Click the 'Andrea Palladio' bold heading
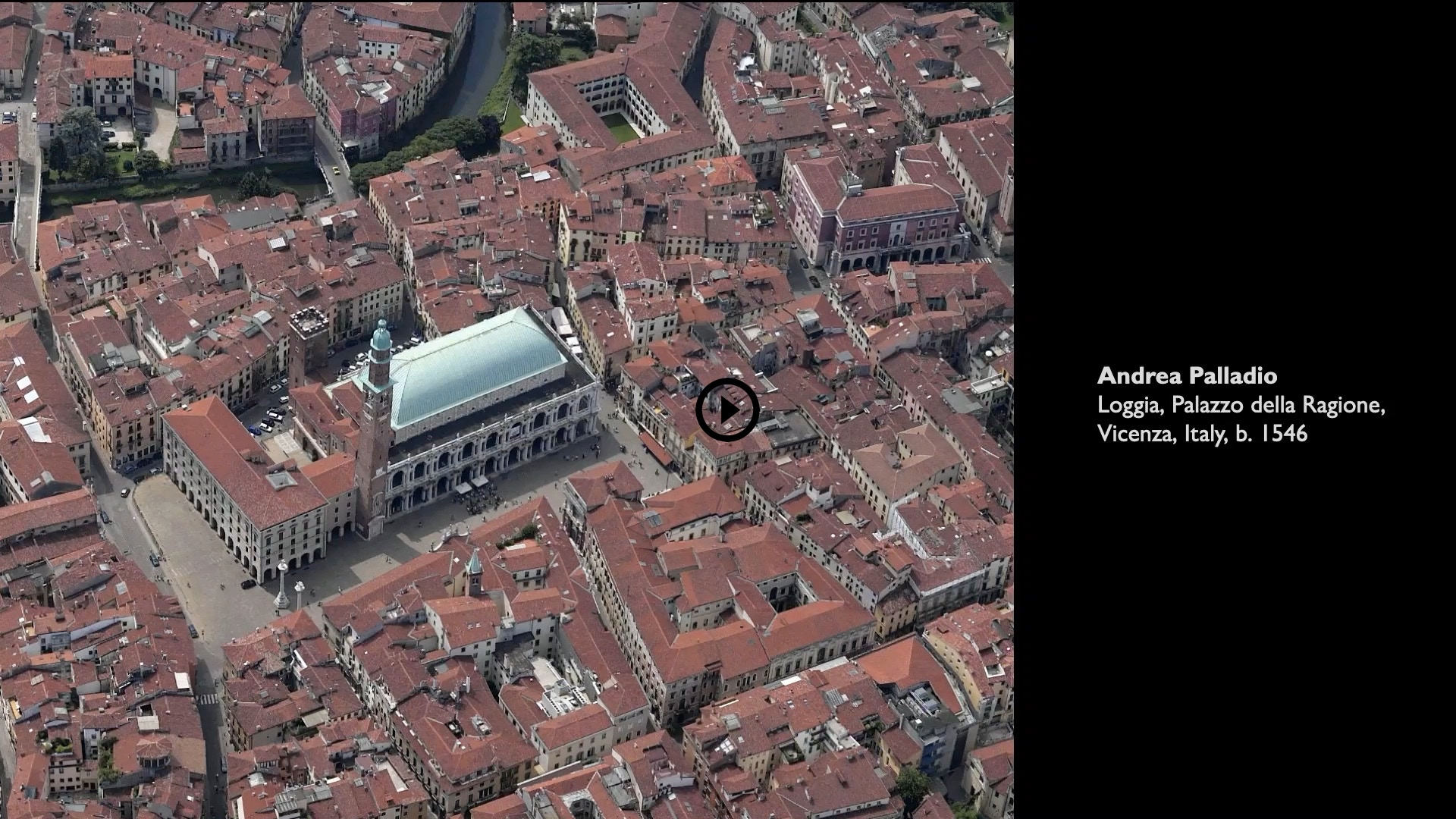This screenshot has width=1456, height=819. pyautogui.click(x=1187, y=375)
